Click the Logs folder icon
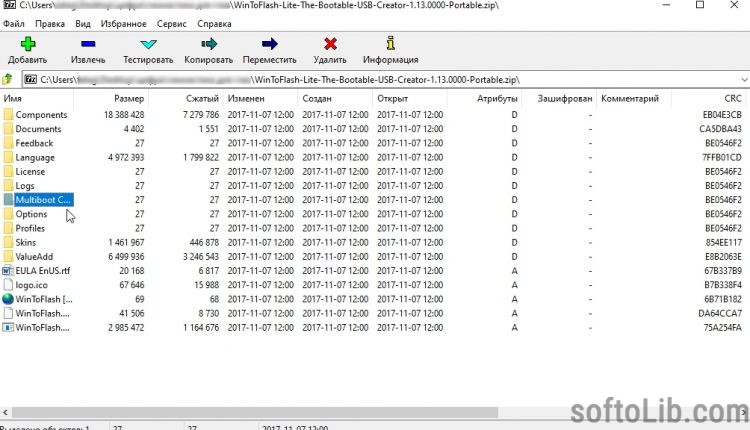 click(8, 186)
